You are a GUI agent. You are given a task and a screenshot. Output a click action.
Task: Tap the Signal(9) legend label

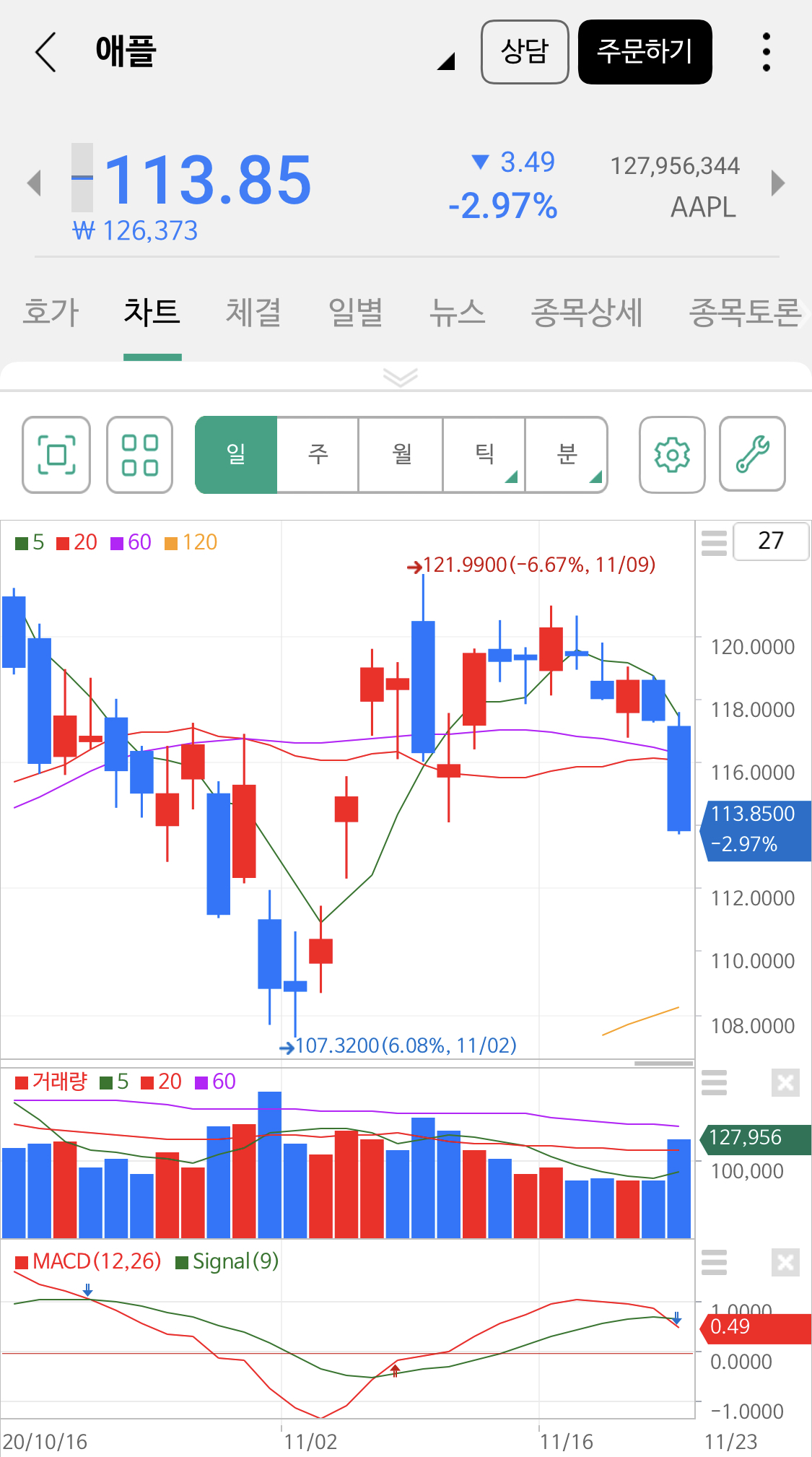[x=235, y=1261]
